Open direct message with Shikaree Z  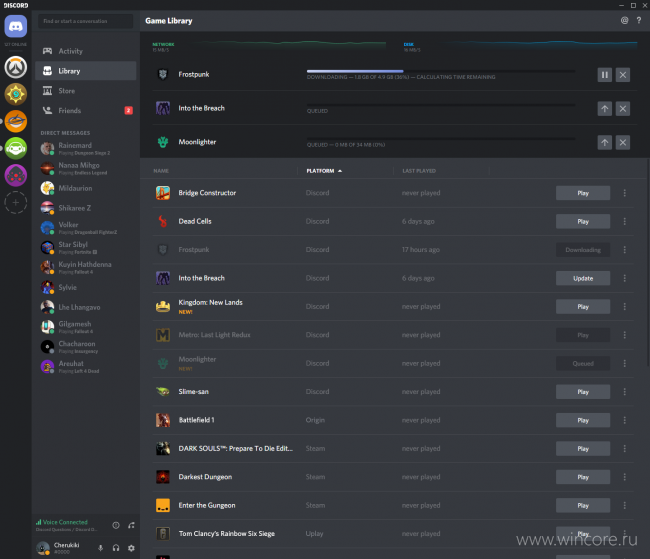86,208
